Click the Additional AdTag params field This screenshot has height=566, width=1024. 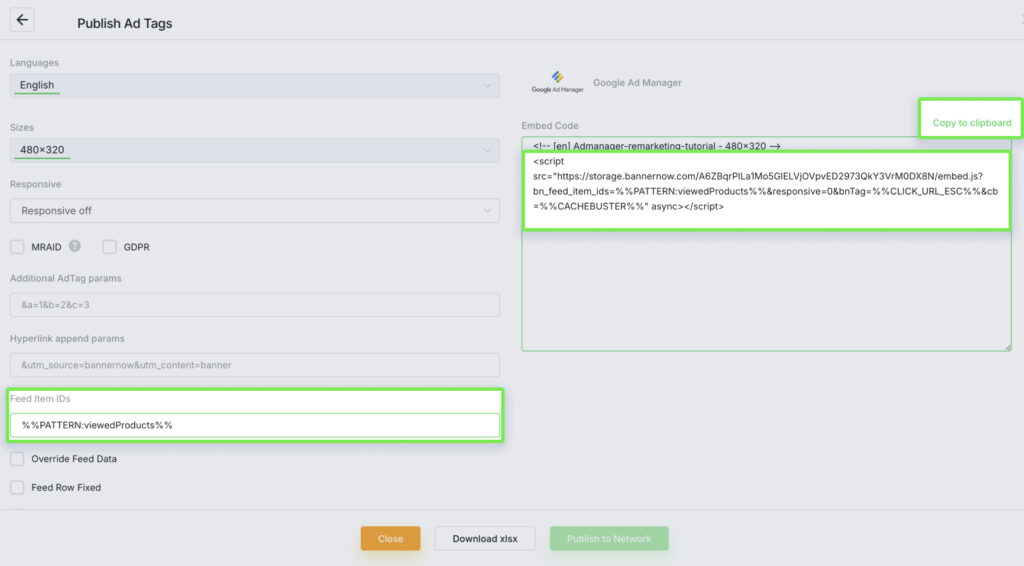(x=255, y=305)
